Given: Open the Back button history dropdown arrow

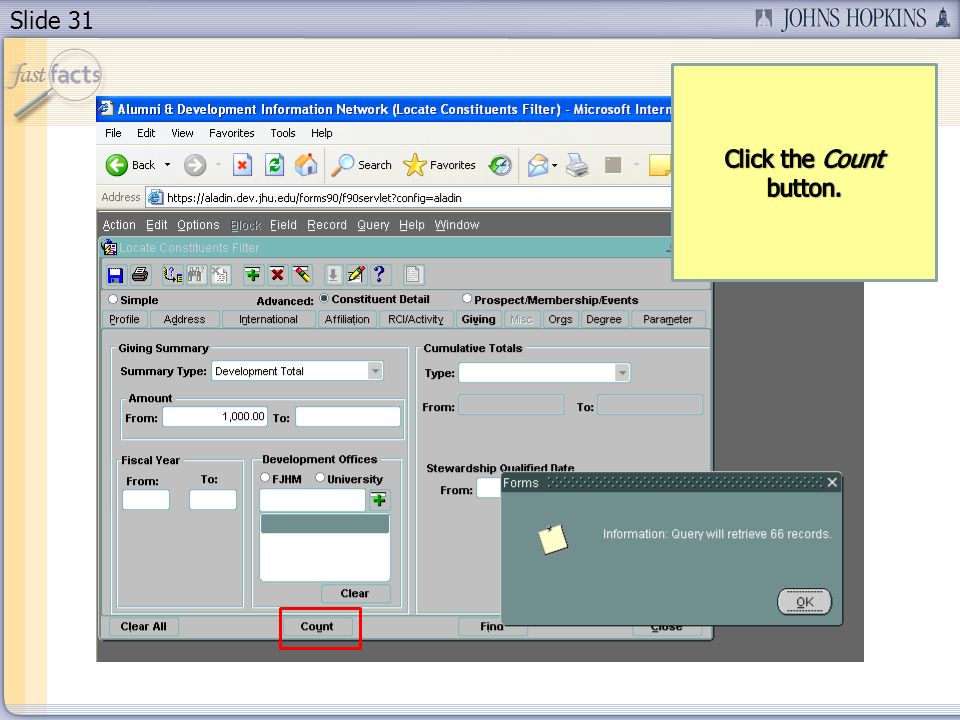Looking at the screenshot, I should click(167, 165).
